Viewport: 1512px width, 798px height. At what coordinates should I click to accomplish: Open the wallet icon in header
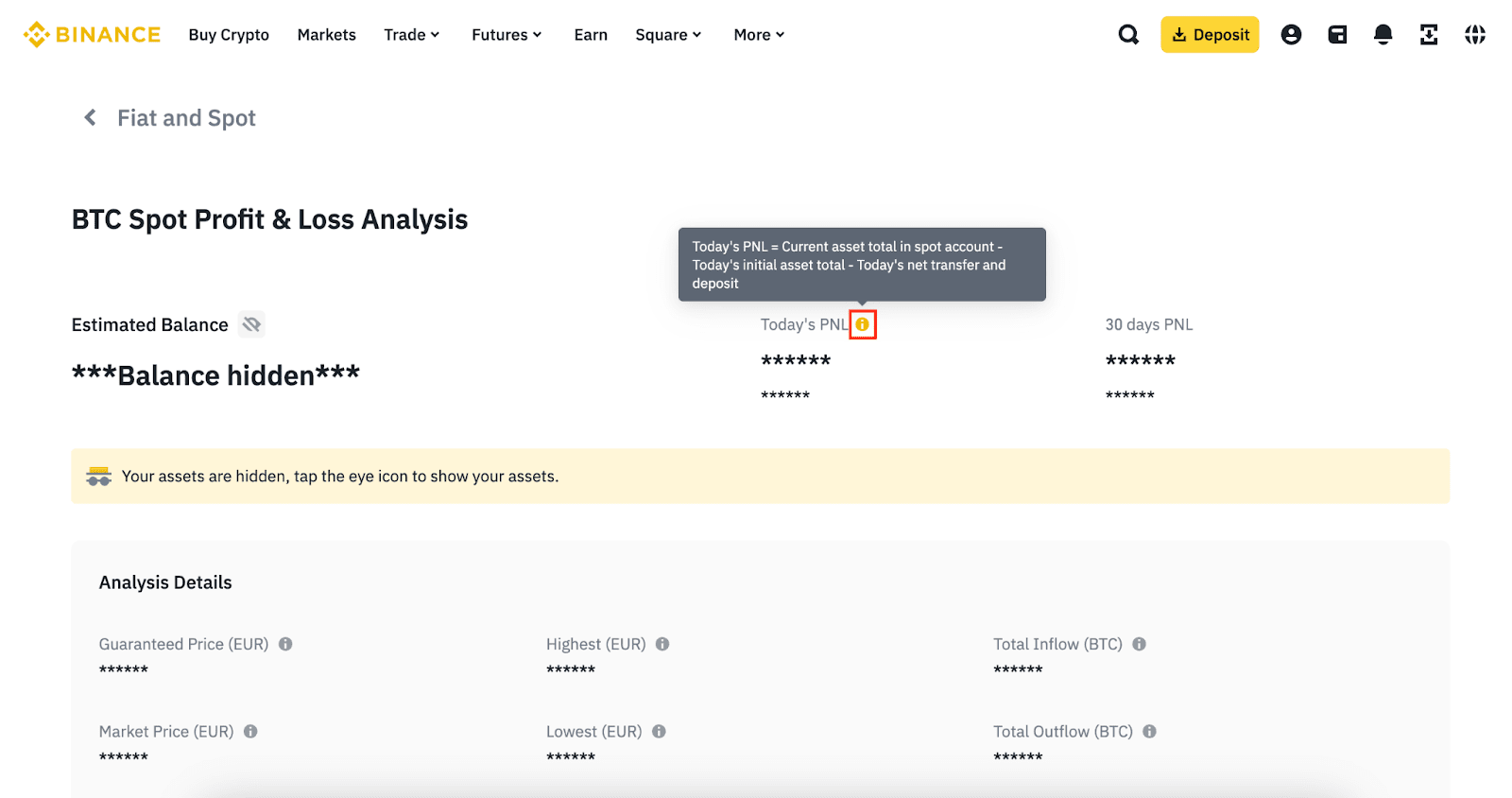pos(1337,35)
